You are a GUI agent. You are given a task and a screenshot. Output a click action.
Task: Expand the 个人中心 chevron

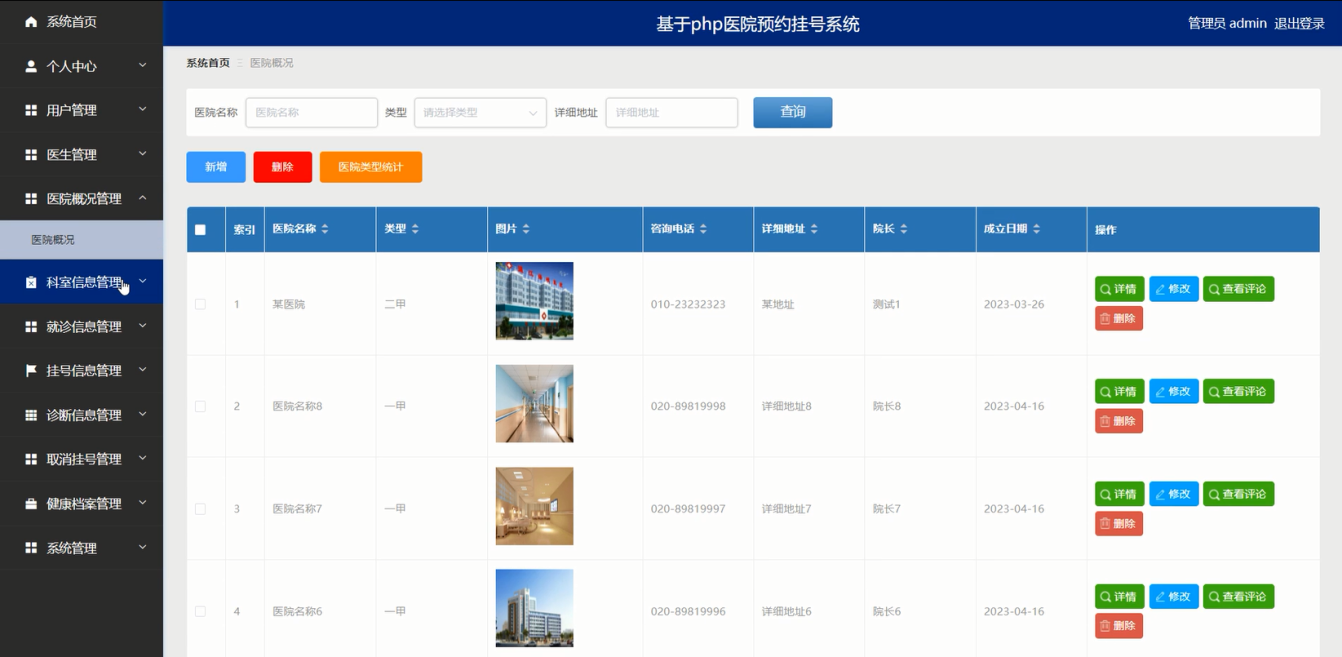(x=142, y=65)
